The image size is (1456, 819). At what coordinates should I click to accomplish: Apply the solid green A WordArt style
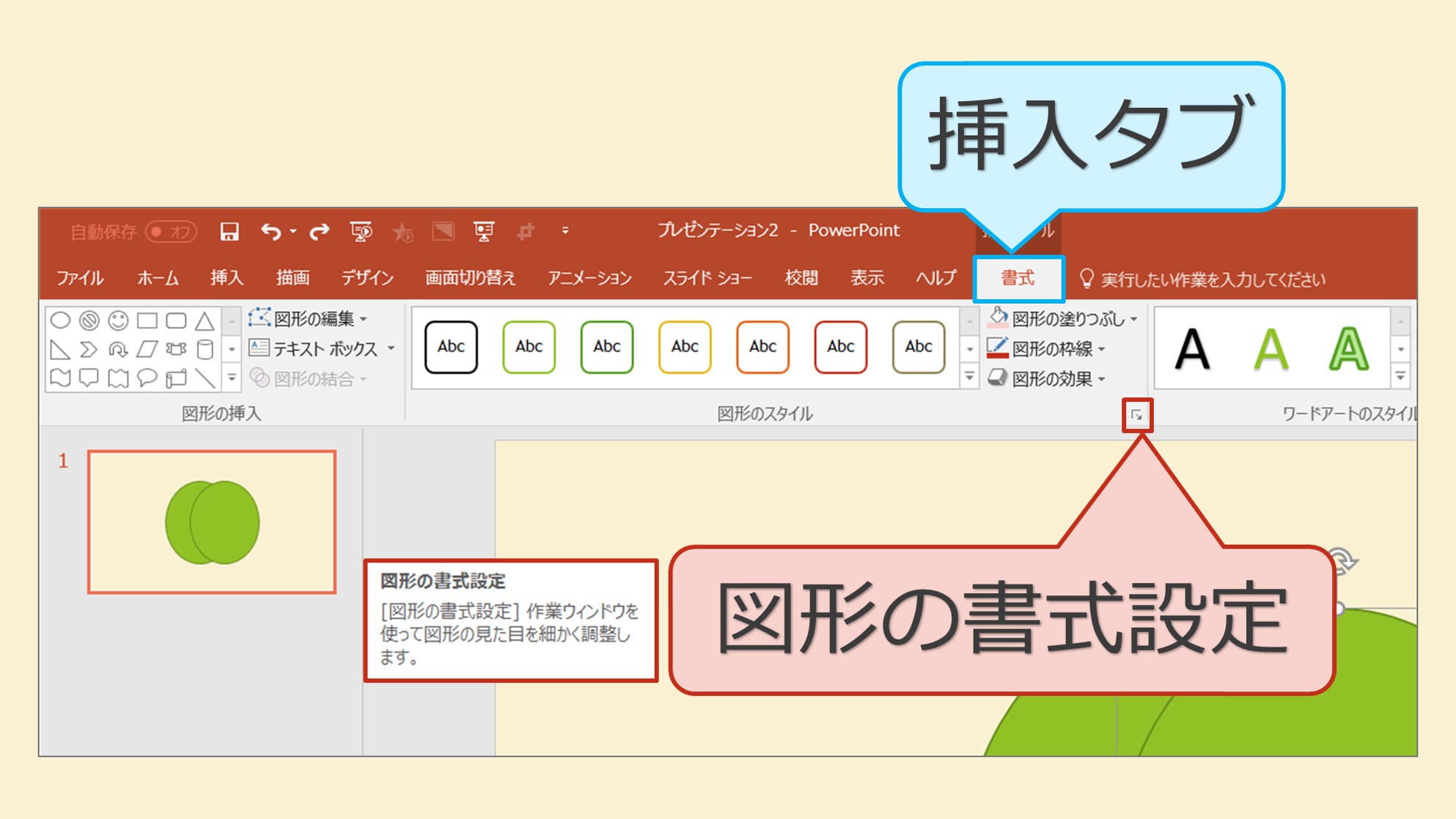pos(1271,349)
